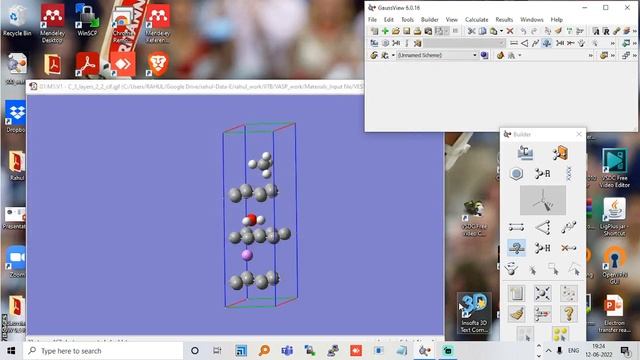This screenshot has height=360, width=640.
Task: Click the Save disk icon in GaussView toolbar
Action: coord(407,31)
